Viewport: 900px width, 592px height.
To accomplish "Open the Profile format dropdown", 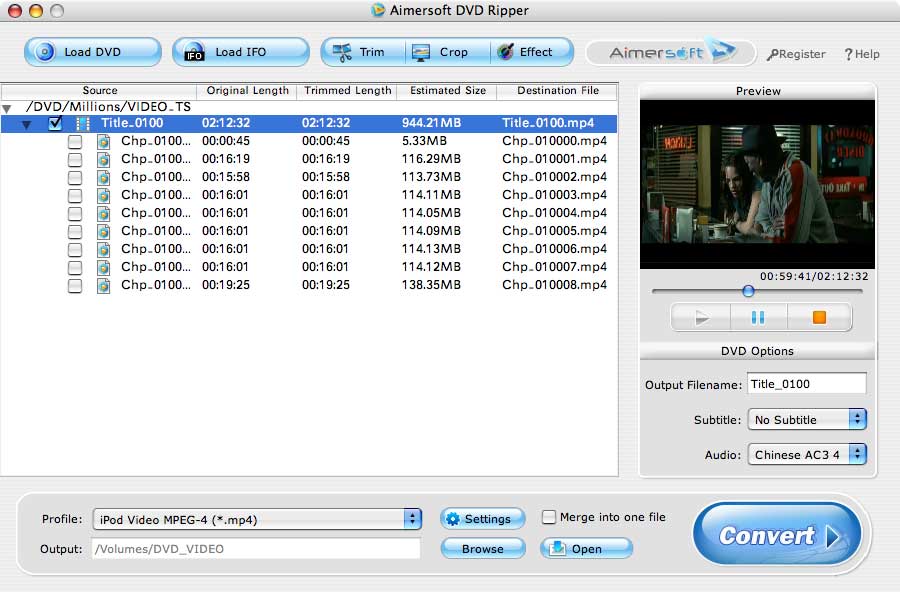I will pos(410,518).
